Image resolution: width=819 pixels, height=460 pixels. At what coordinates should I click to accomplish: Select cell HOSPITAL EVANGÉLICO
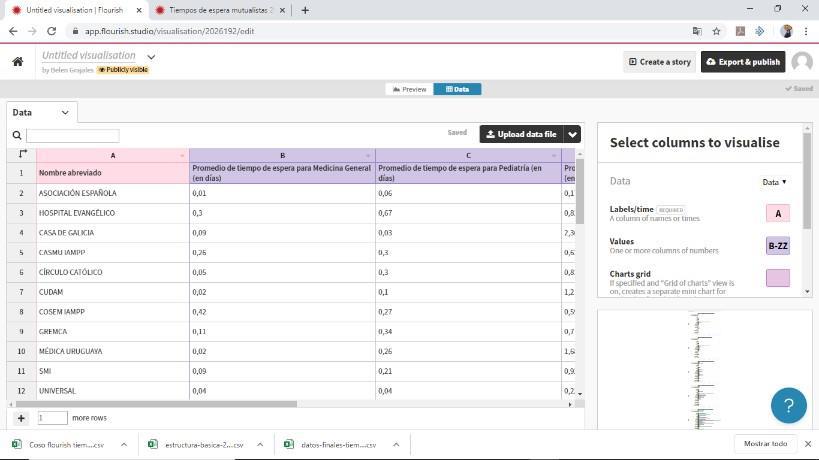[113, 213]
